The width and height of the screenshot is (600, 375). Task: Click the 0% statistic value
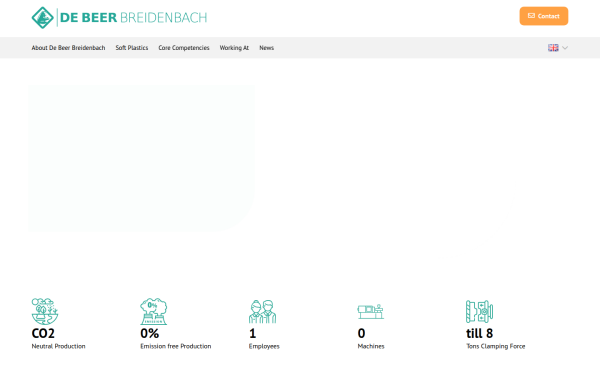coord(150,333)
